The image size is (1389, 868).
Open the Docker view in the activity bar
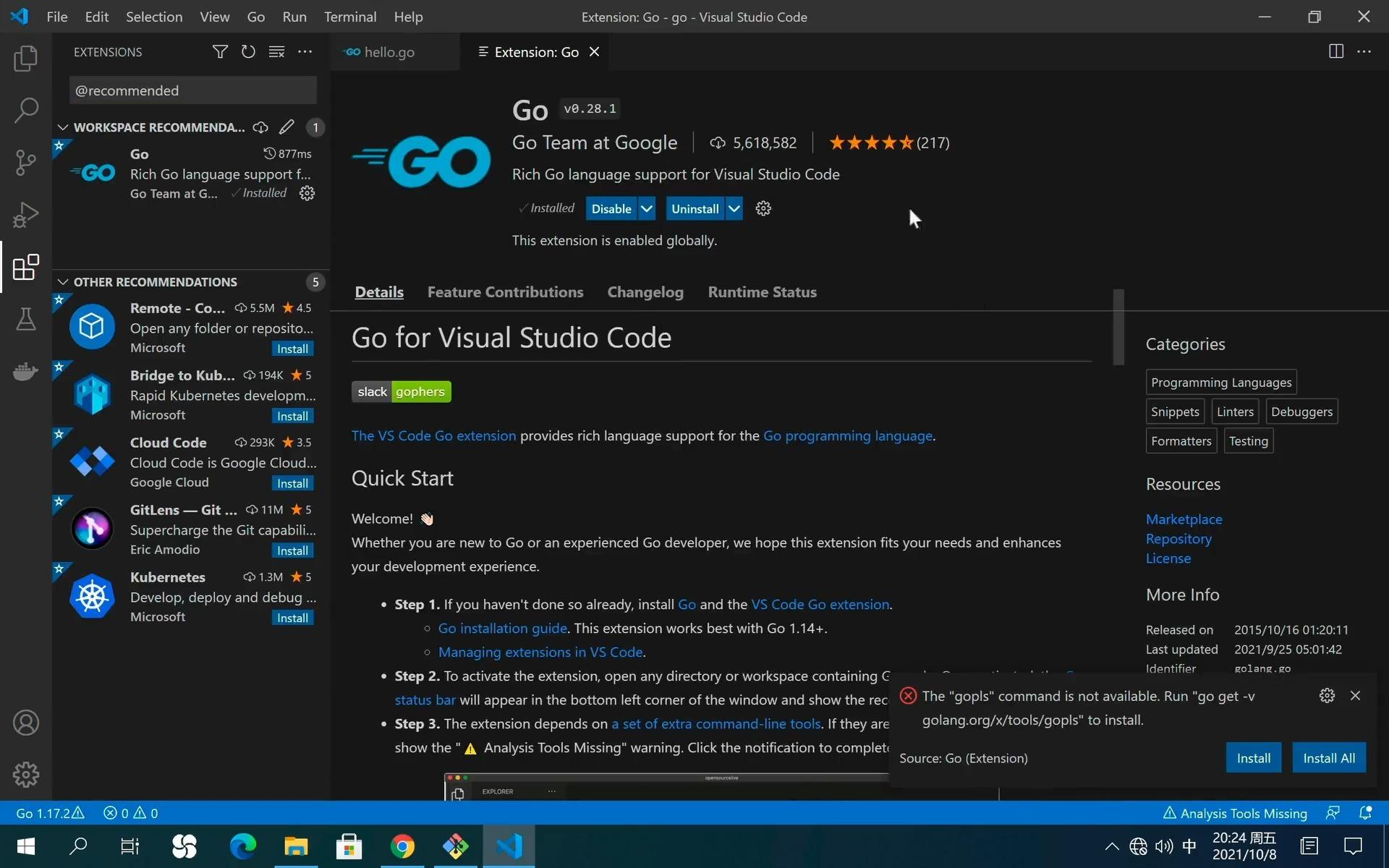[26, 370]
